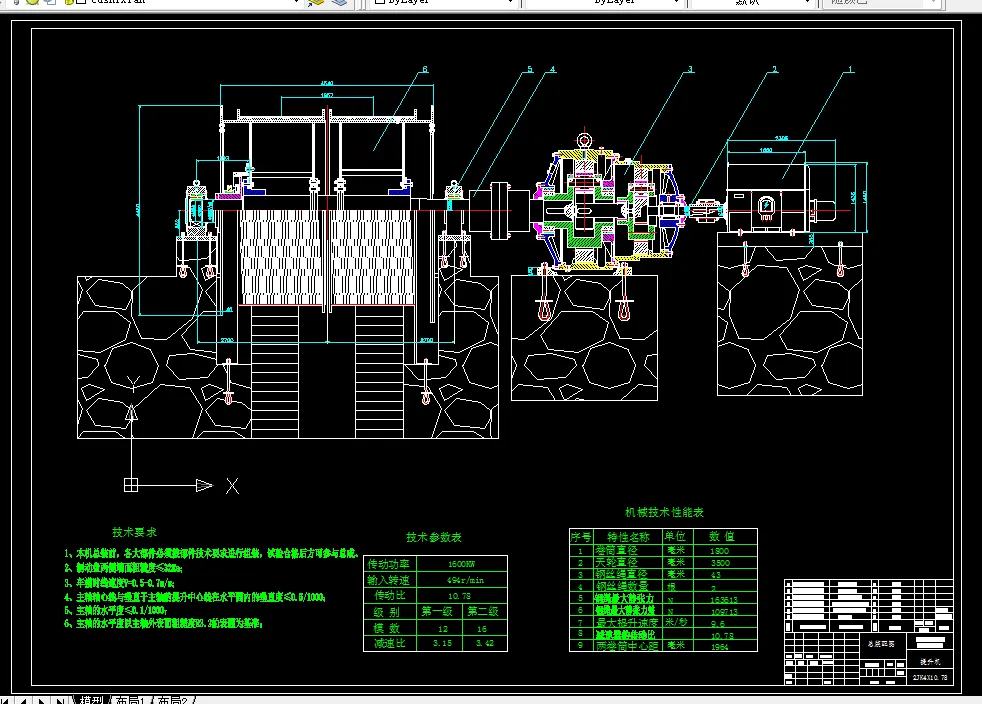Select leader label 2 near the coupling
This screenshot has width=982, height=704.
coord(775,69)
